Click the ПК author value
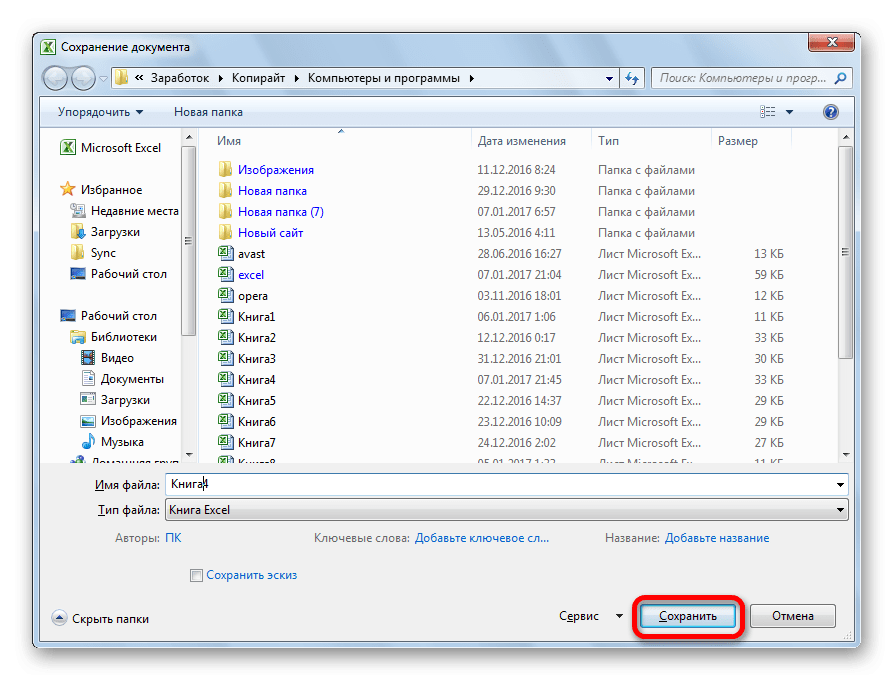894x681 pixels. [173, 538]
